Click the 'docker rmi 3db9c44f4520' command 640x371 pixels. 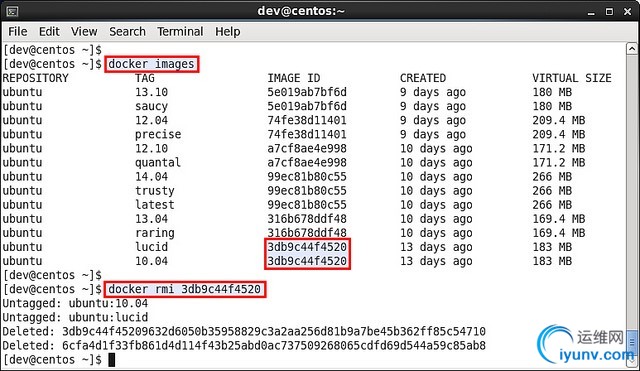coord(184,289)
